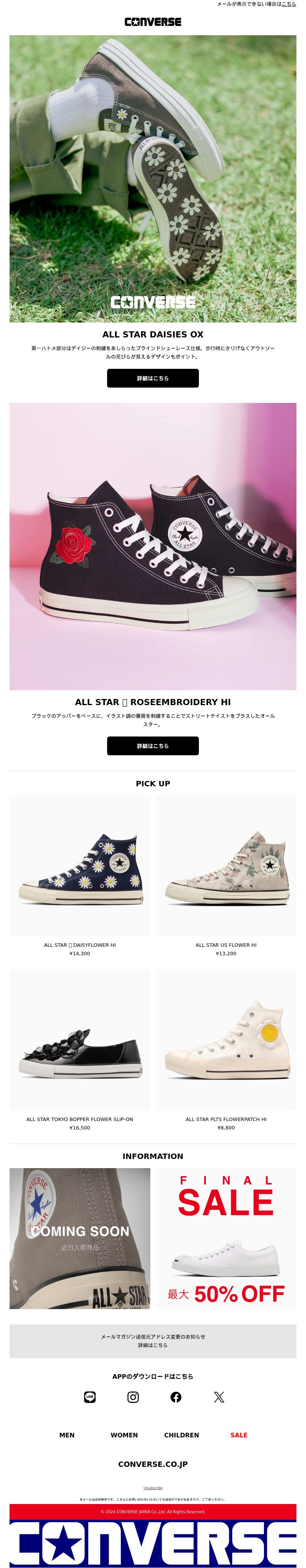306x1568 pixels.
Task: Select the WOMEN menu item
Action: click(124, 1435)
